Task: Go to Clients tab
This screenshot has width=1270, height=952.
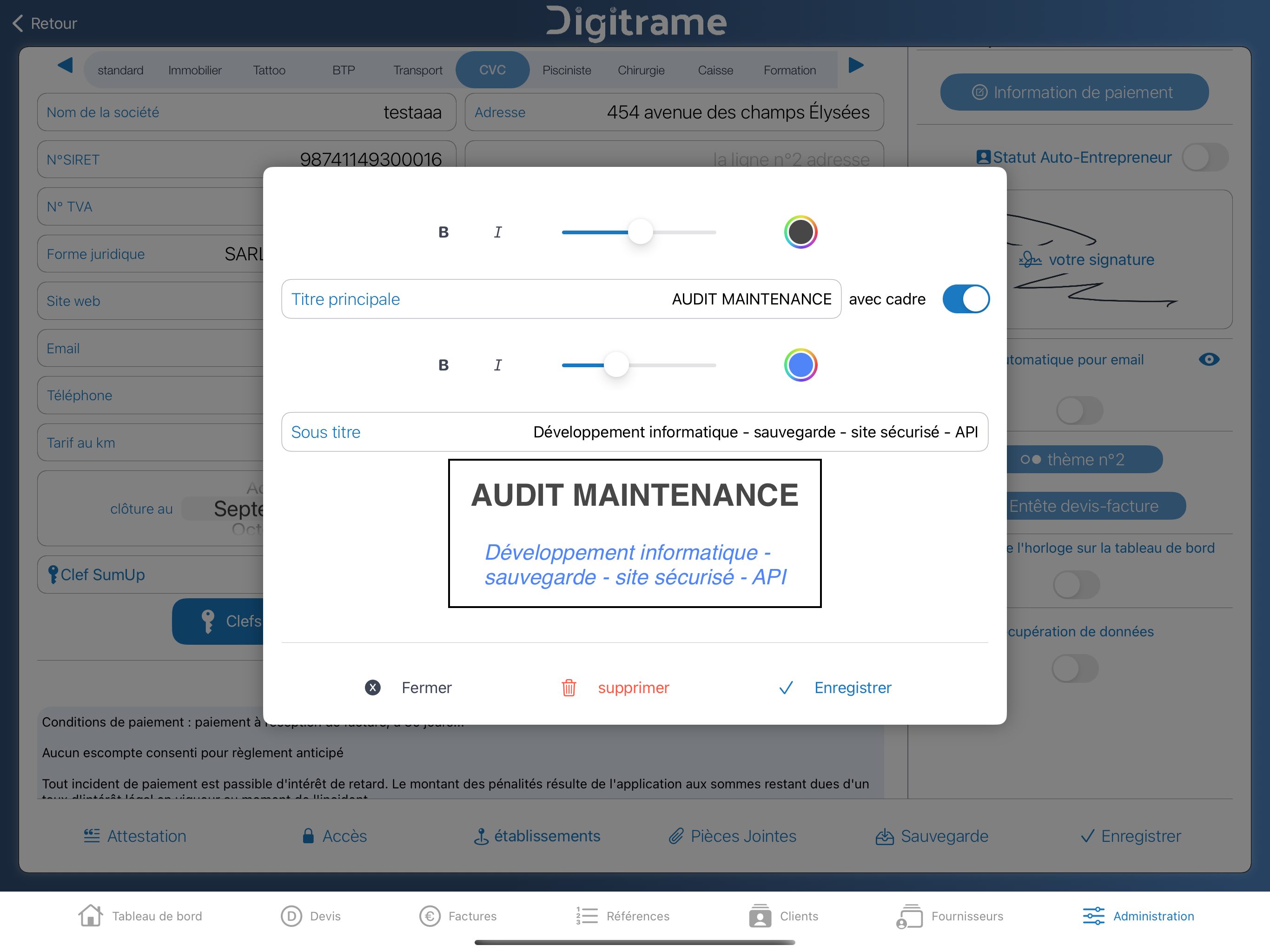Action: tap(783, 916)
